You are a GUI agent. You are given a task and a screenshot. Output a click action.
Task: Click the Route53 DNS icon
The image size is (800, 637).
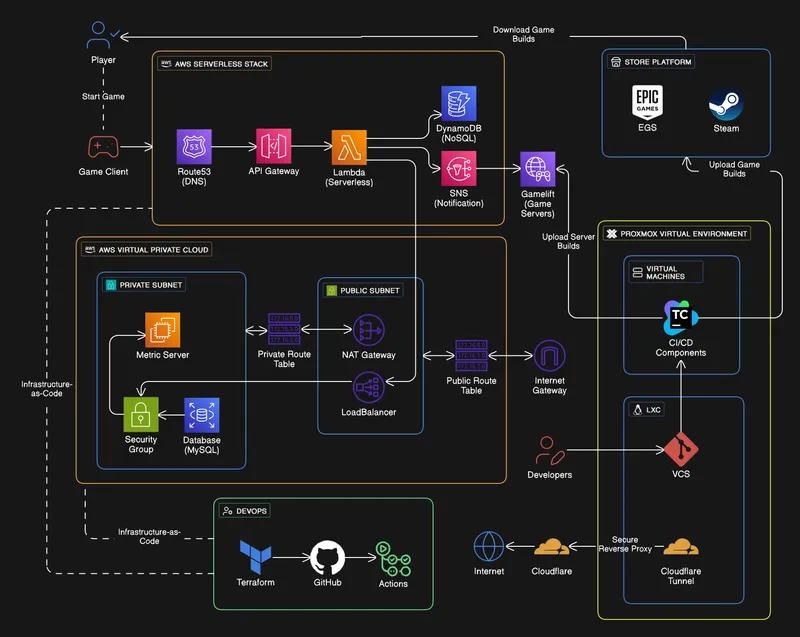click(x=194, y=147)
